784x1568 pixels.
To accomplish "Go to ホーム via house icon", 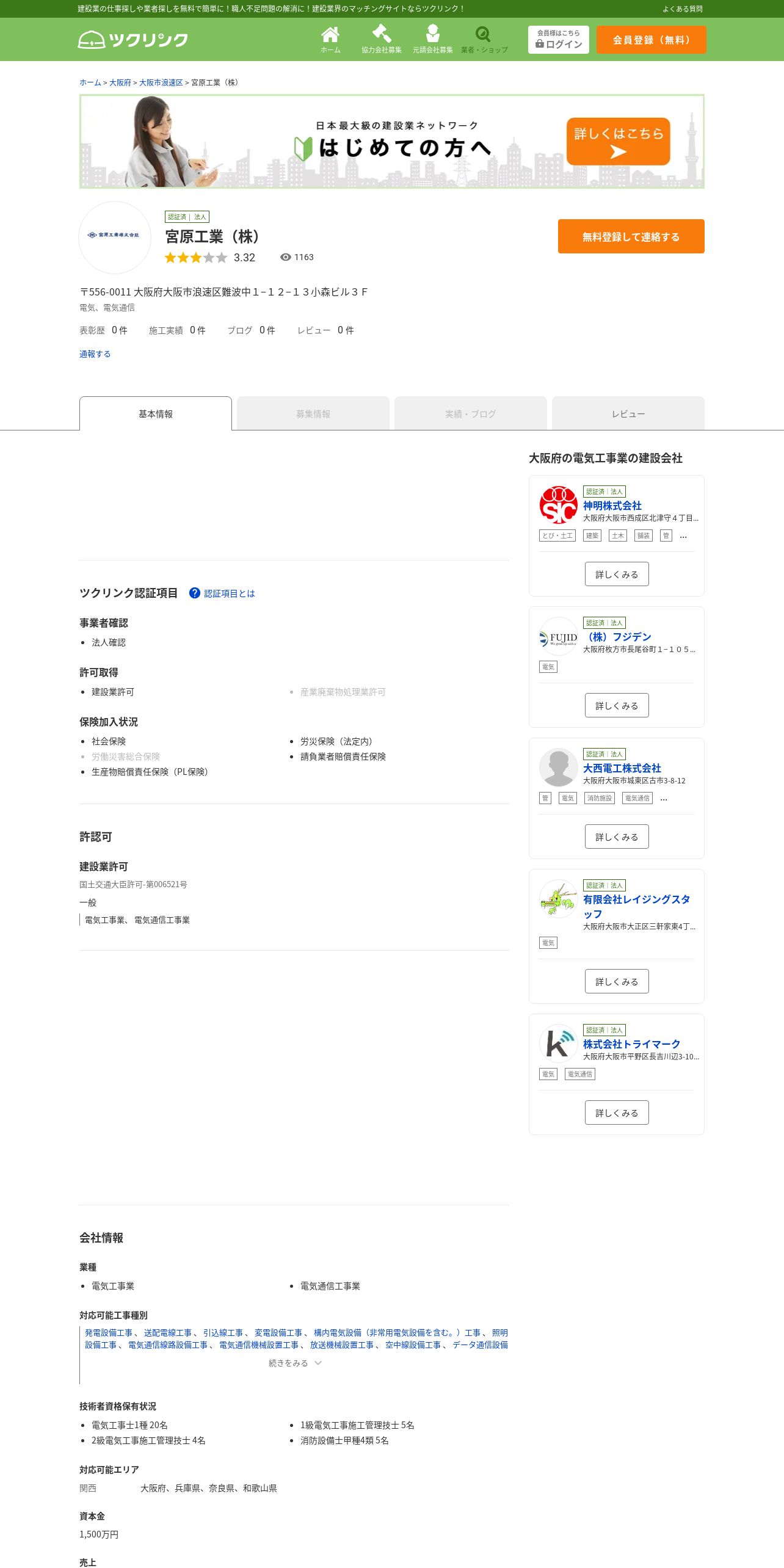I will [x=330, y=39].
